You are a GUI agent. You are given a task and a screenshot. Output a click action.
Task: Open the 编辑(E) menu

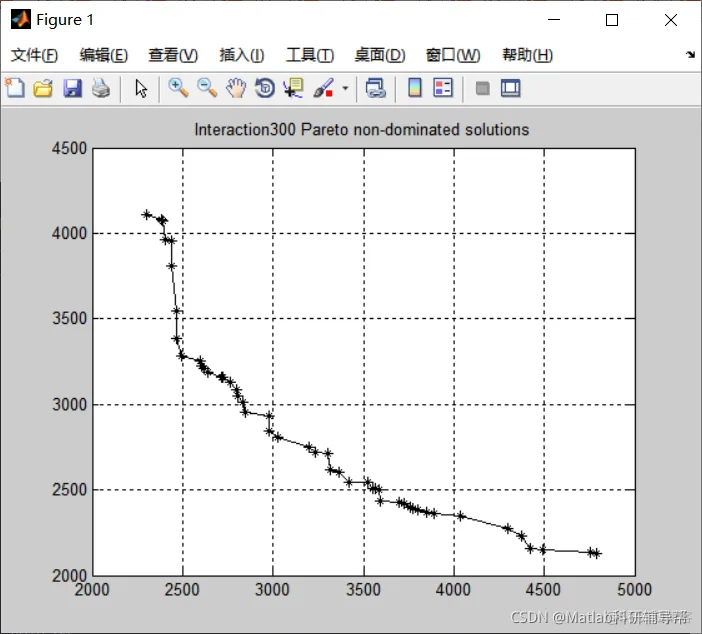point(103,56)
